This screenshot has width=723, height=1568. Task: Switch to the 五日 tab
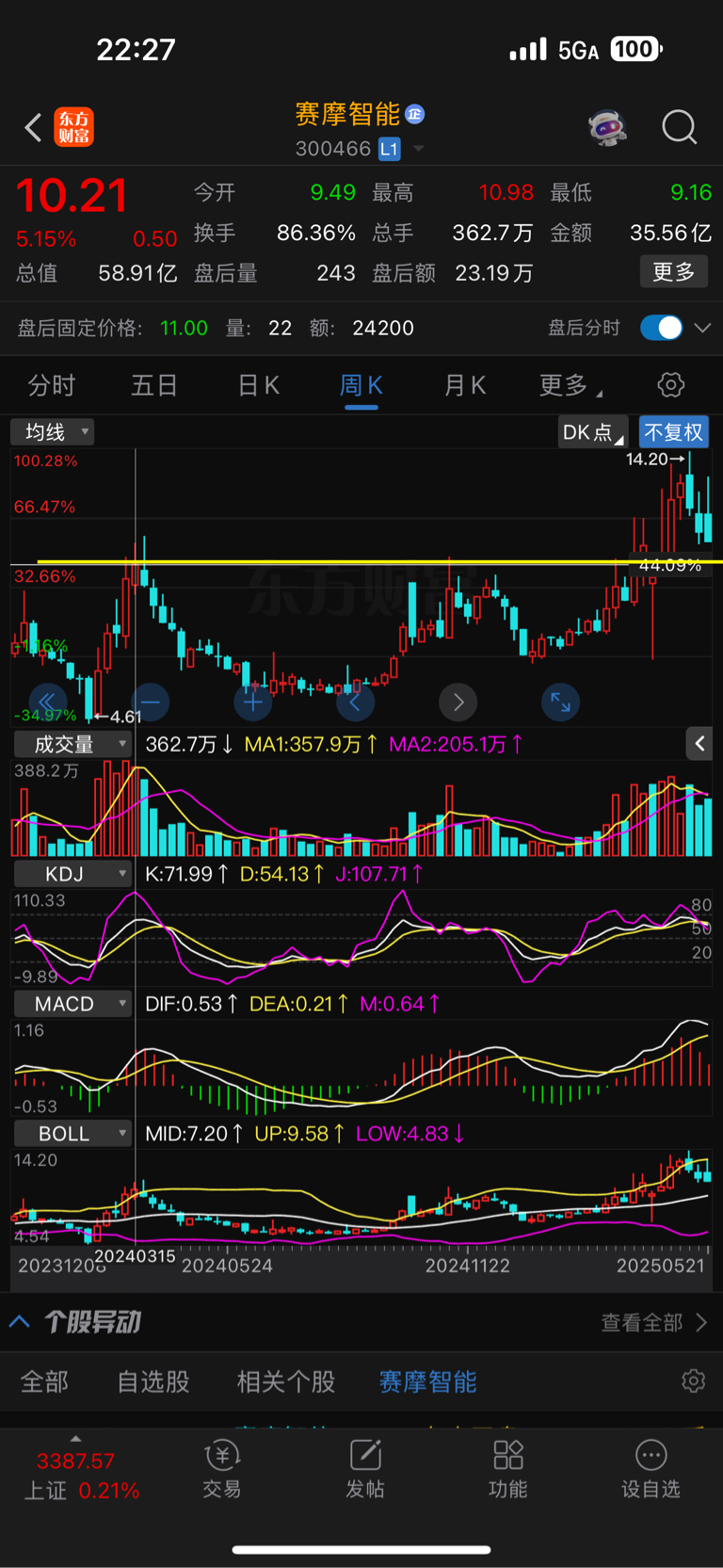tap(154, 385)
